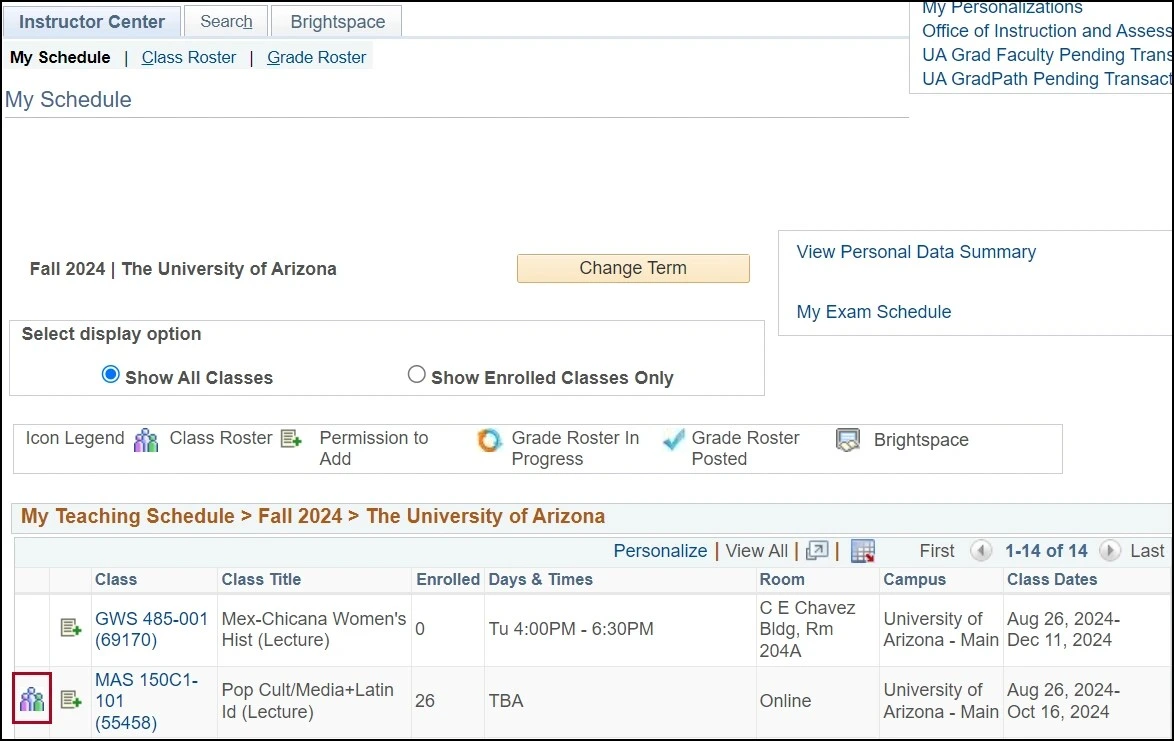This screenshot has width=1174, height=741.
Task: Download schedule table to spreadsheet icon
Action: (x=863, y=551)
